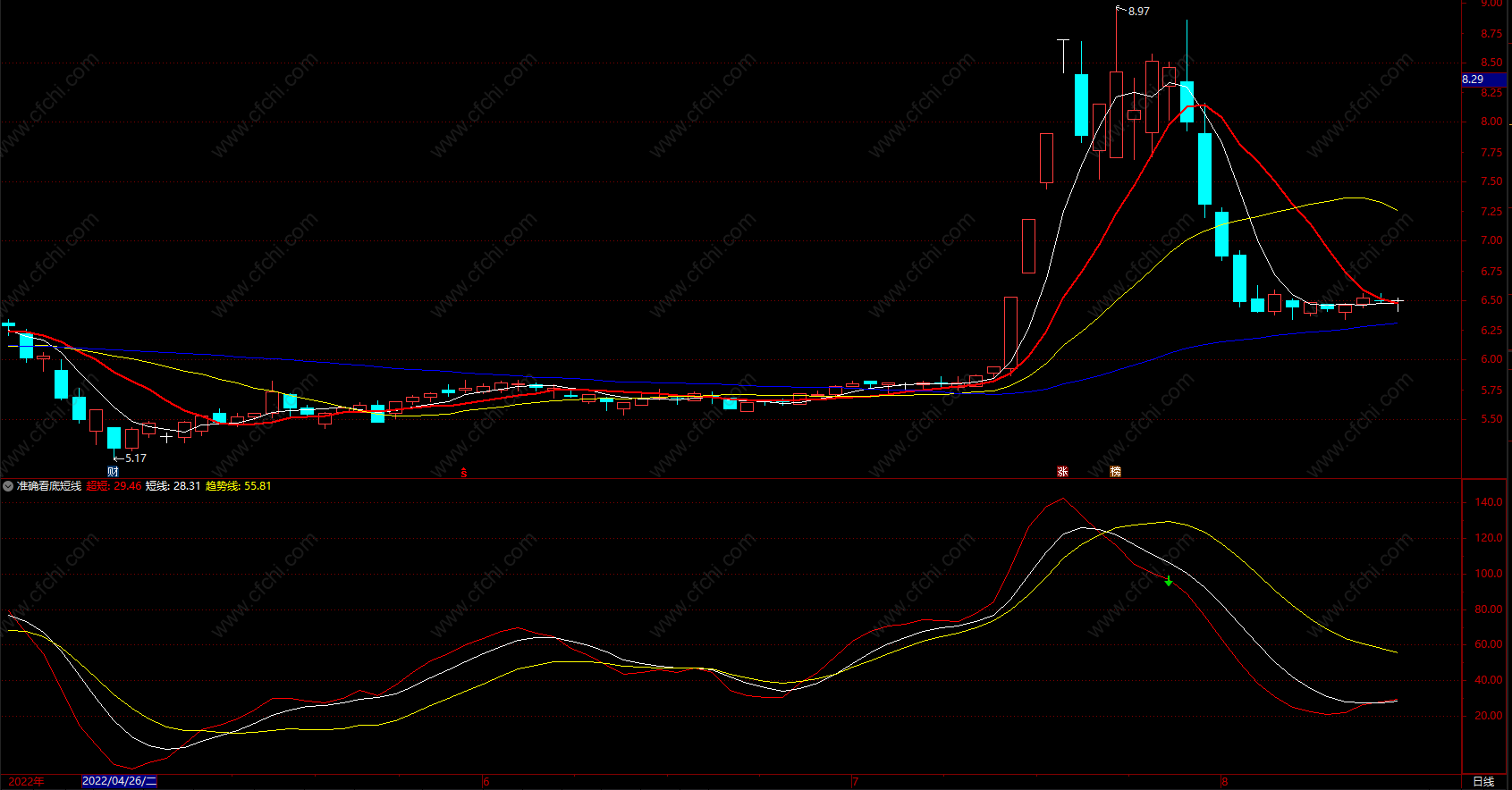Click the 20.00 indicator axis label
The height and width of the screenshot is (790, 1512).
[x=1489, y=716]
